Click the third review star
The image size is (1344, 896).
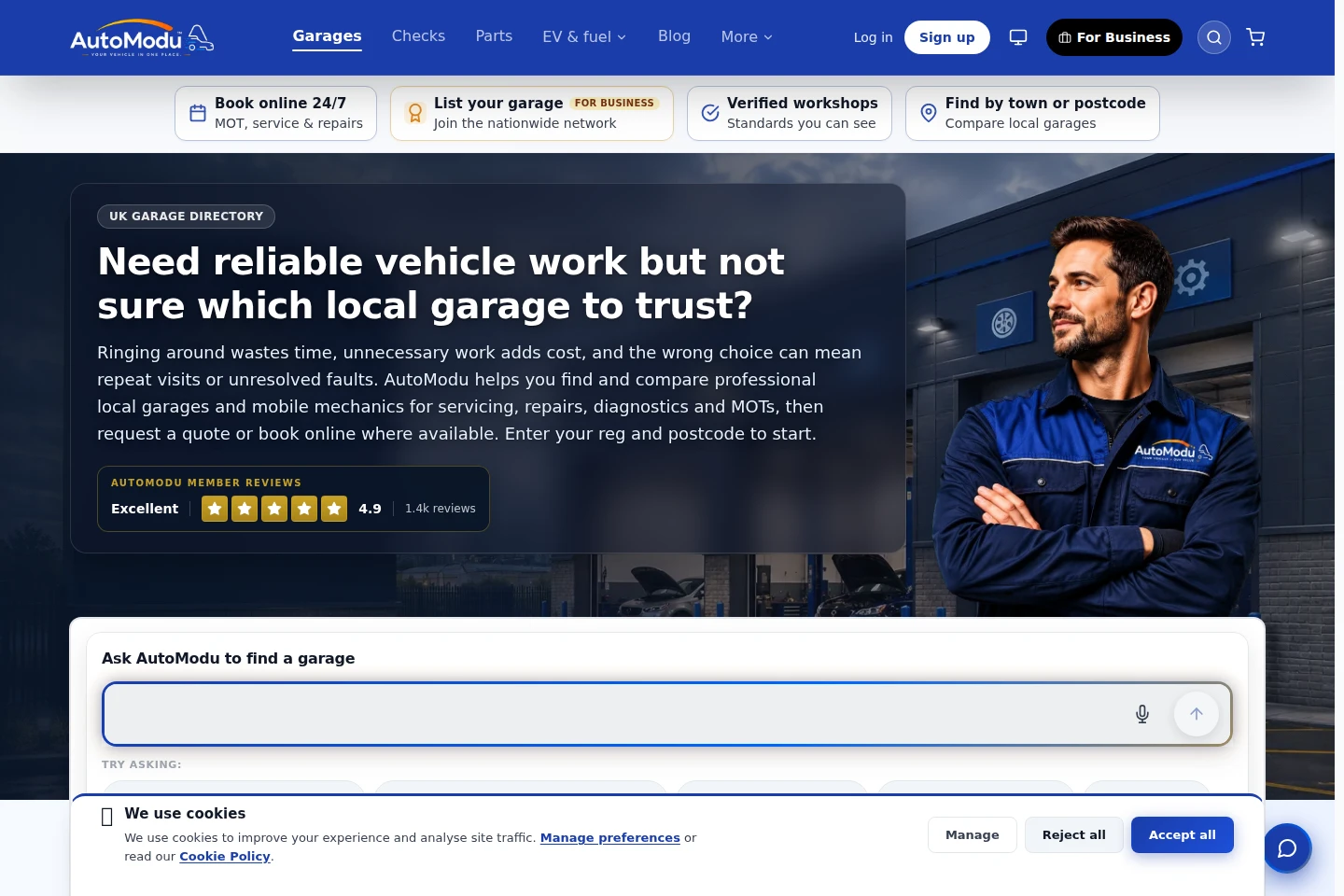[274, 509]
